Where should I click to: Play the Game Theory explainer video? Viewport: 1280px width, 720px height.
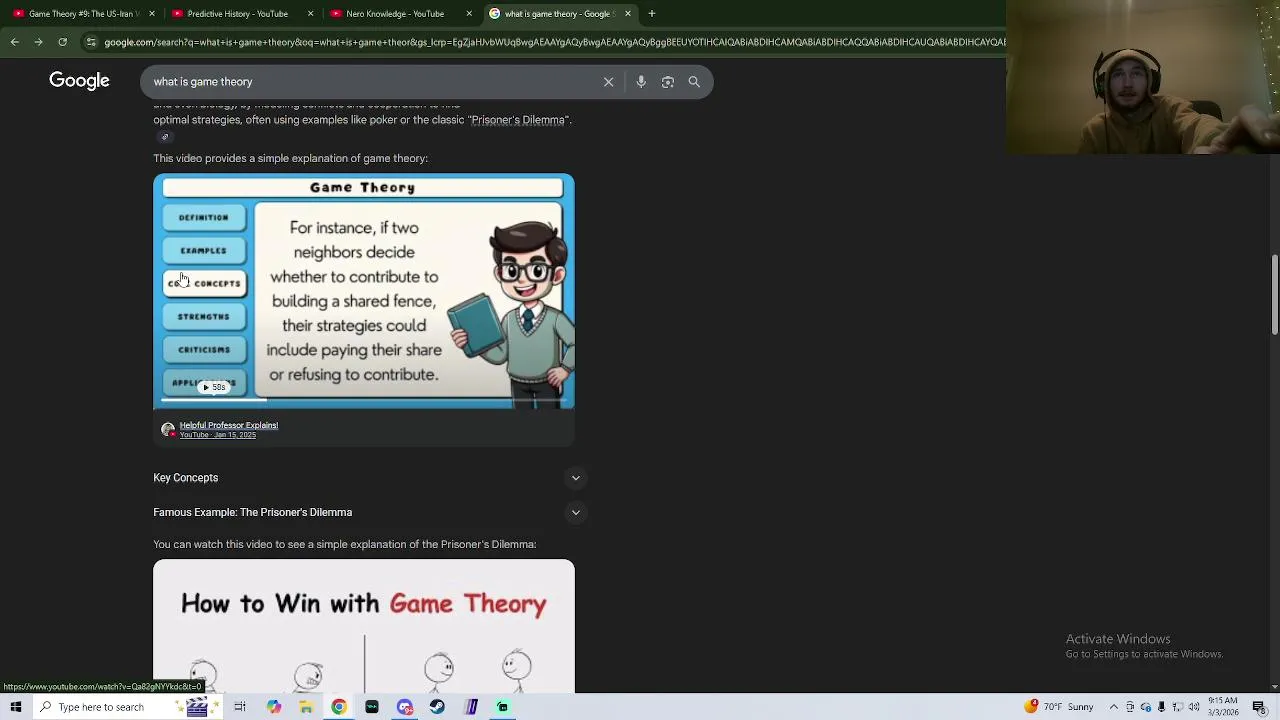364,291
